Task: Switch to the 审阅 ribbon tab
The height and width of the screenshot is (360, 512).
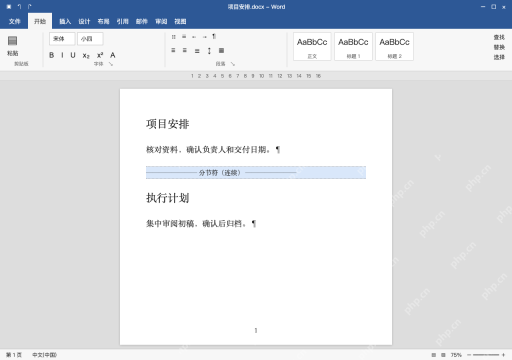Action: tap(161, 21)
